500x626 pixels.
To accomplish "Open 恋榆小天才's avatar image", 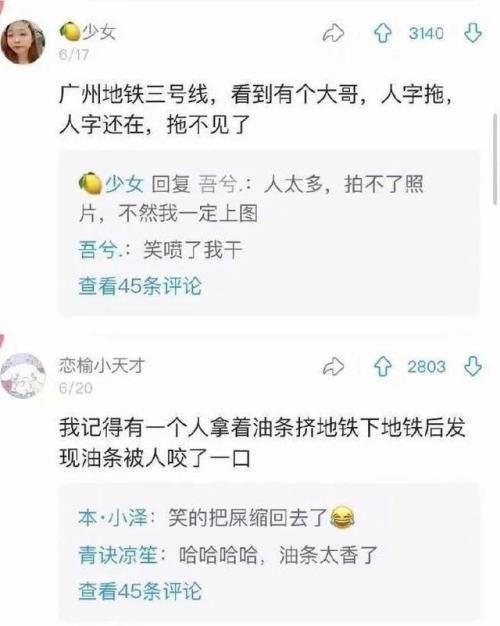I will click(x=23, y=375).
